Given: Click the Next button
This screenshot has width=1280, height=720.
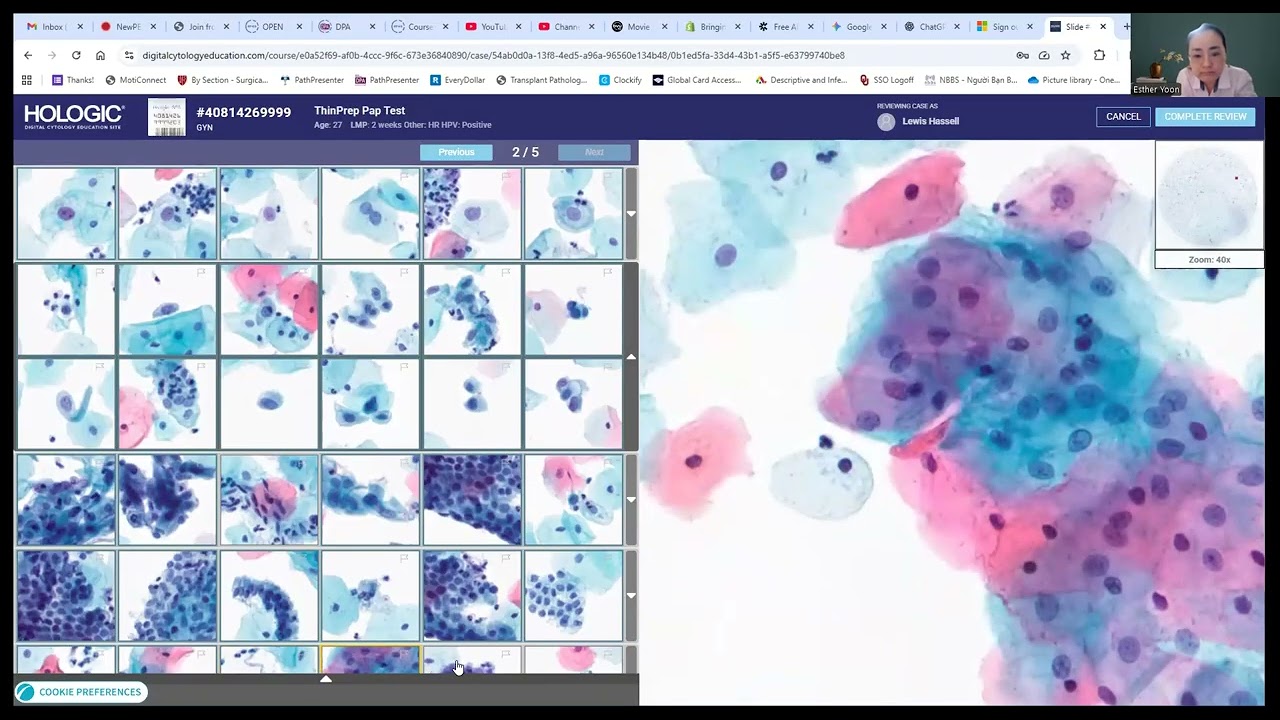Looking at the screenshot, I should coord(594,152).
